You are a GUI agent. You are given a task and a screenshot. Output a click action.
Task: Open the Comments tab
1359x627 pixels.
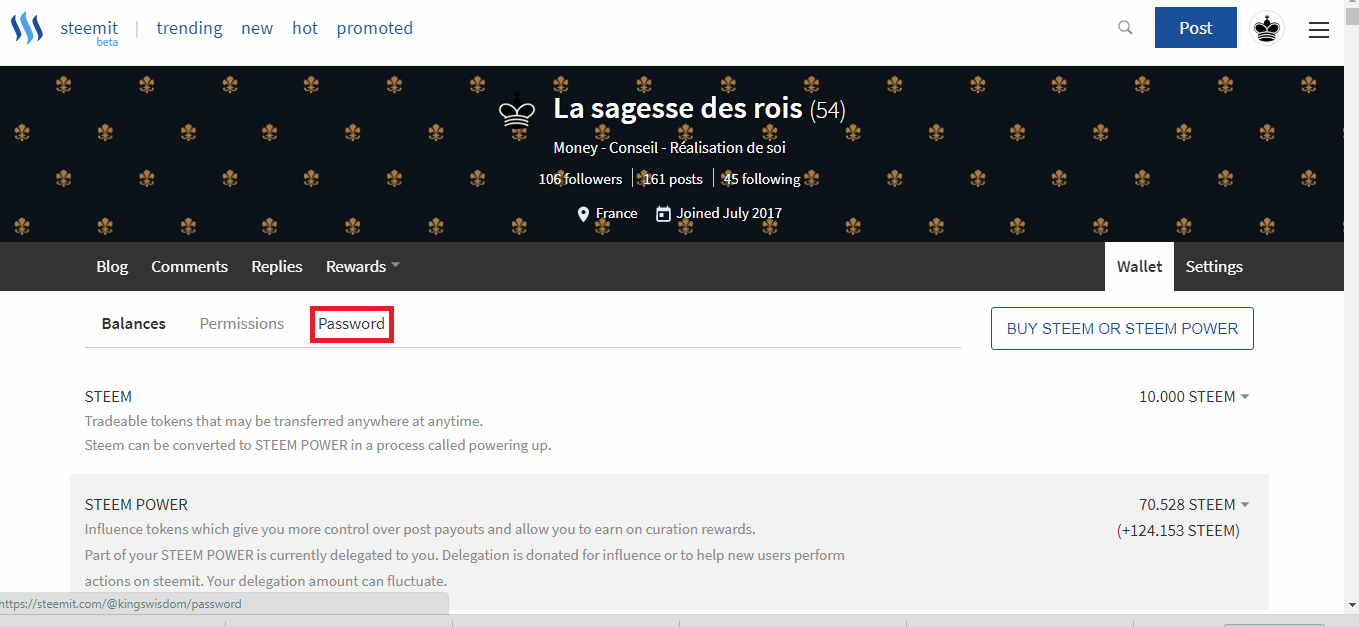pos(190,266)
